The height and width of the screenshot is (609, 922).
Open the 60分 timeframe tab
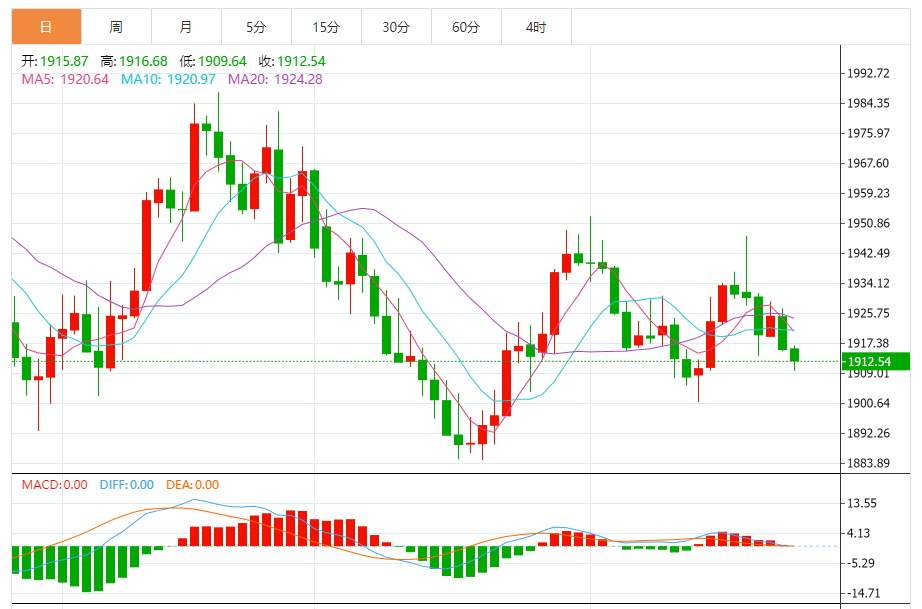466,26
